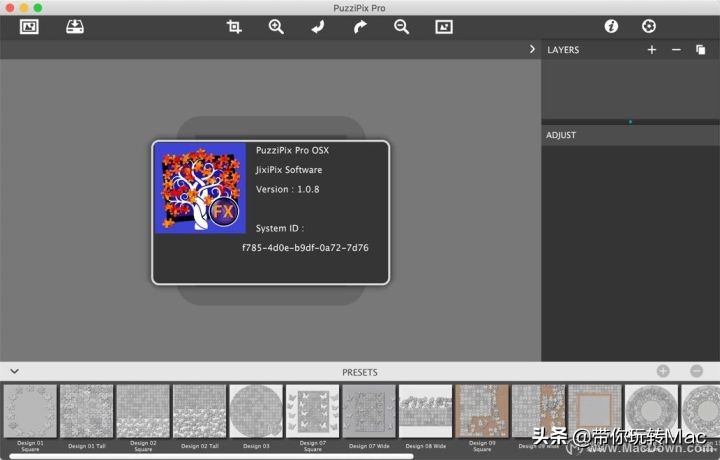The image size is (720, 460).
Task: Remove the layer with the minus icon
Action: coord(676,50)
